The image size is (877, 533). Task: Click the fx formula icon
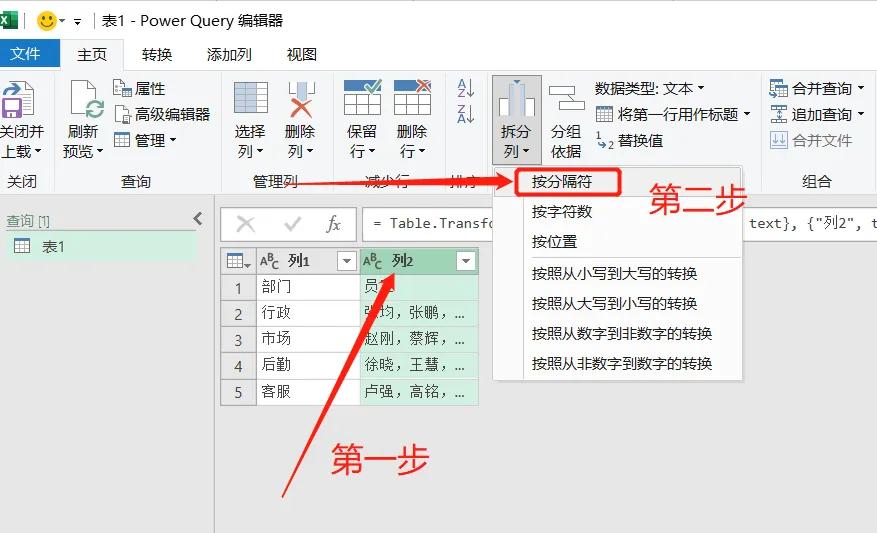click(x=333, y=224)
